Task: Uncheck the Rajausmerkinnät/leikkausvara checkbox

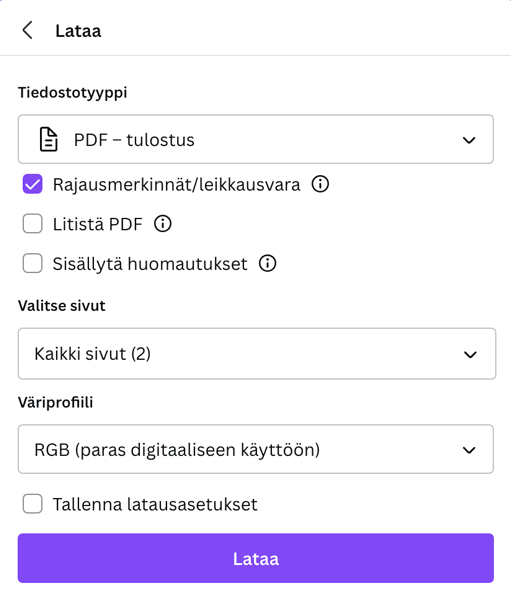Action: [x=33, y=184]
